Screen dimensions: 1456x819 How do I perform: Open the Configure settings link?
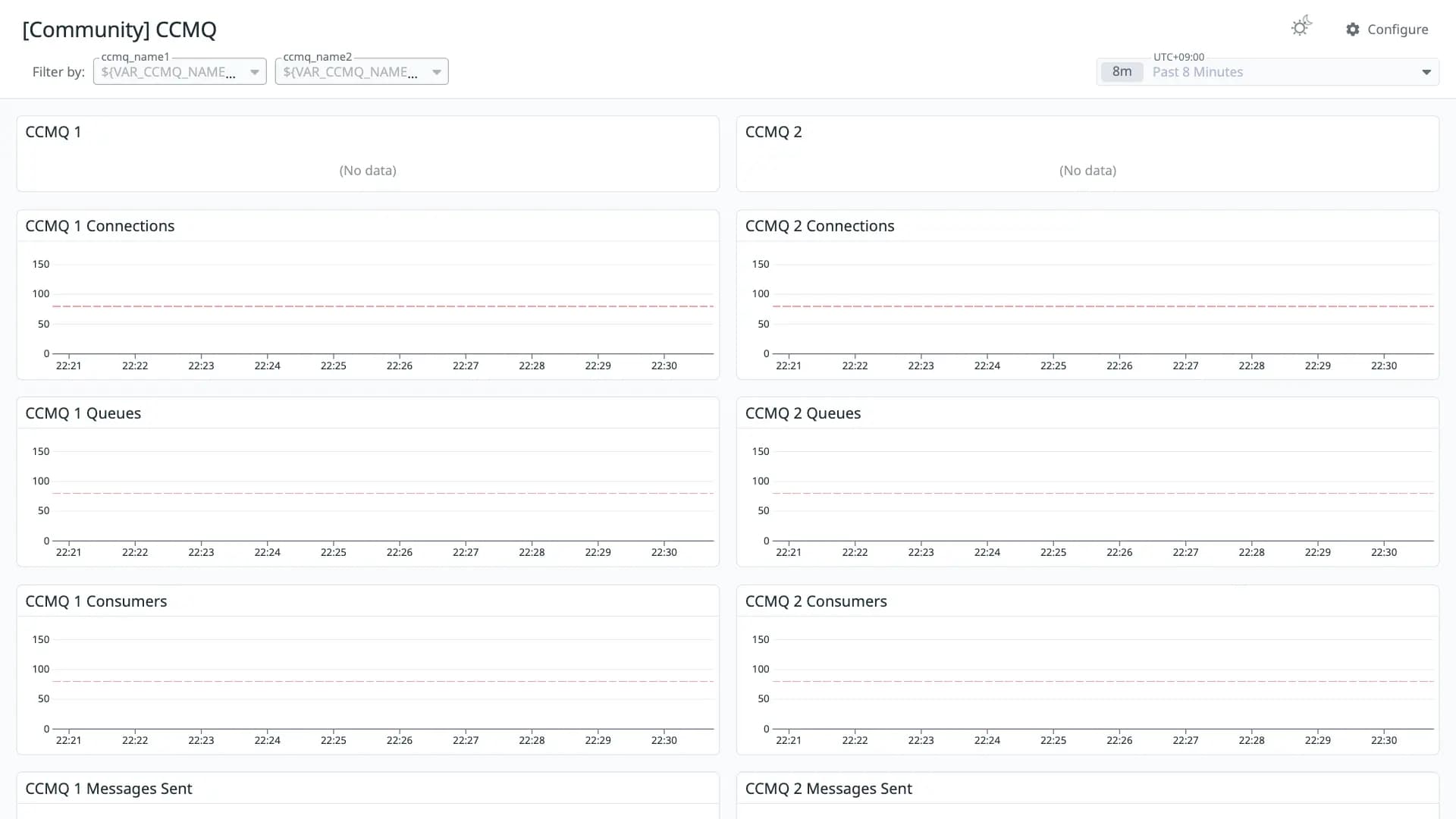(1387, 30)
